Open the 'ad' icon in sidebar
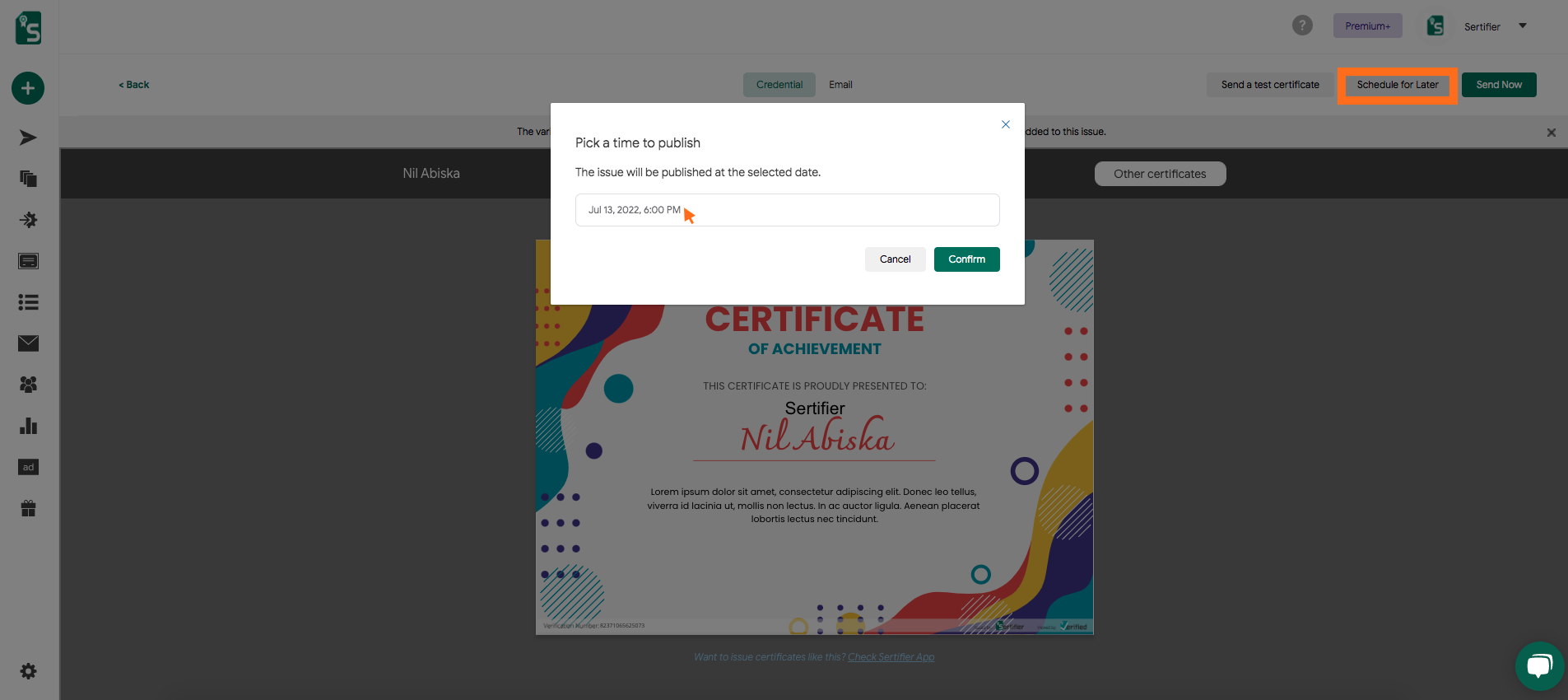This screenshot has height=700, width=1568. click(28, 467)
